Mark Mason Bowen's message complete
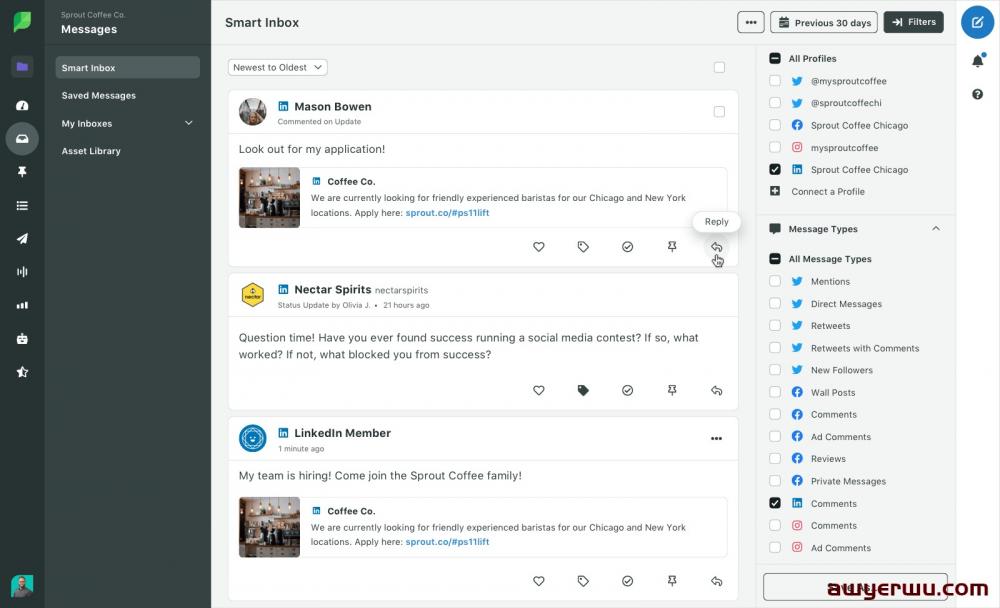Viewport: 1000px width, 608px height. point(628,247)
